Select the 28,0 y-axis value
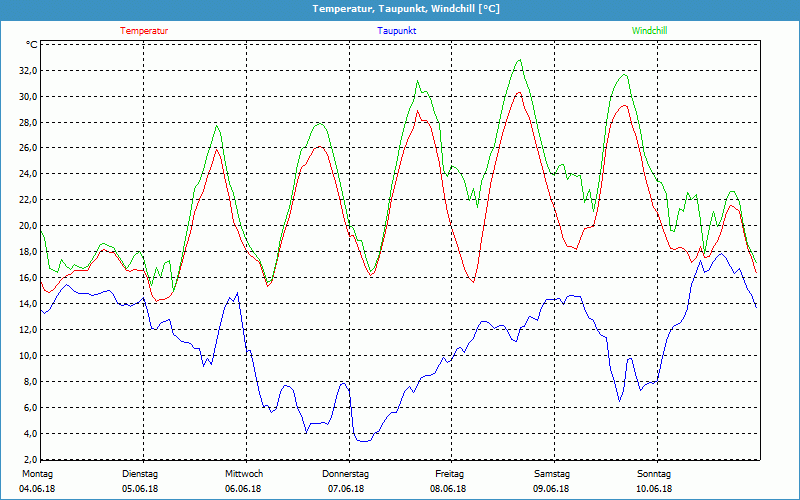Image resolution: width=800 pixels, height=500 pixels. tap(28, 122)
